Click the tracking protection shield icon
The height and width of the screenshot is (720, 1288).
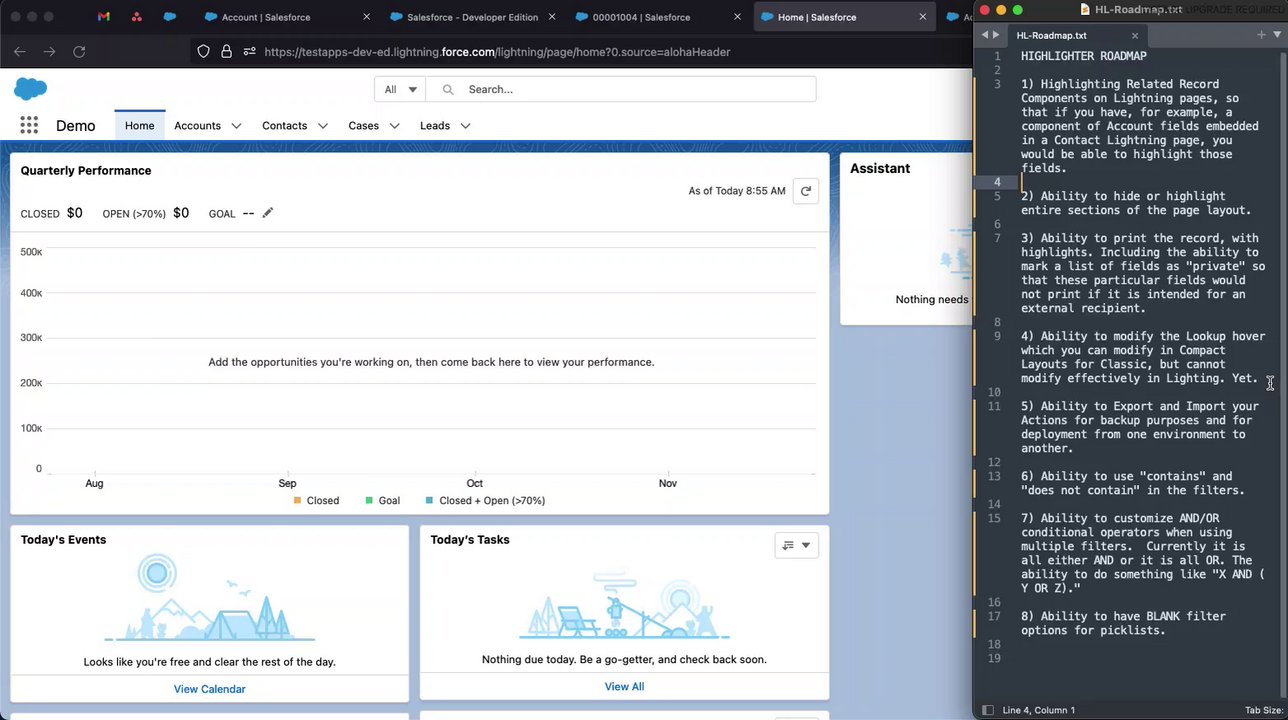(204, 51)
